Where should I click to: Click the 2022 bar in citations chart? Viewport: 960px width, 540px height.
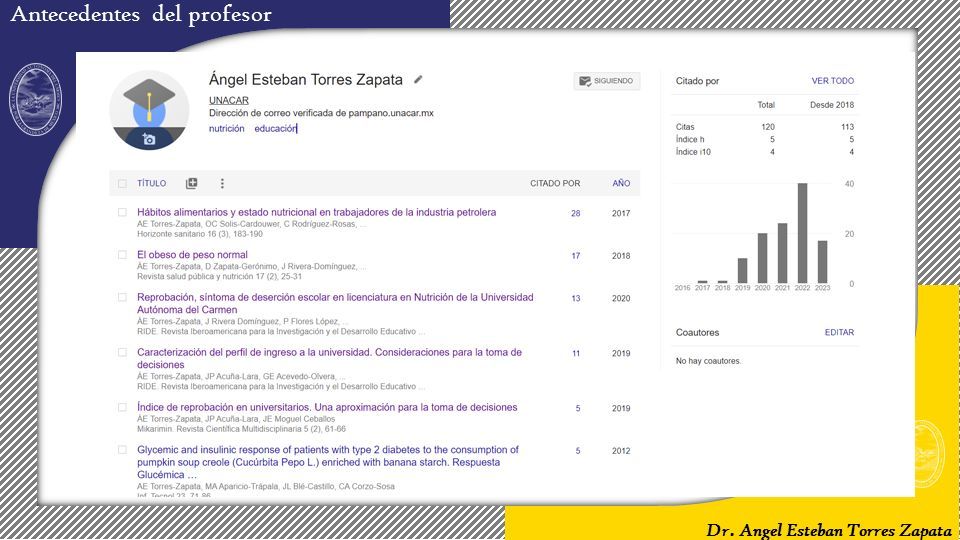coord(802,233)
